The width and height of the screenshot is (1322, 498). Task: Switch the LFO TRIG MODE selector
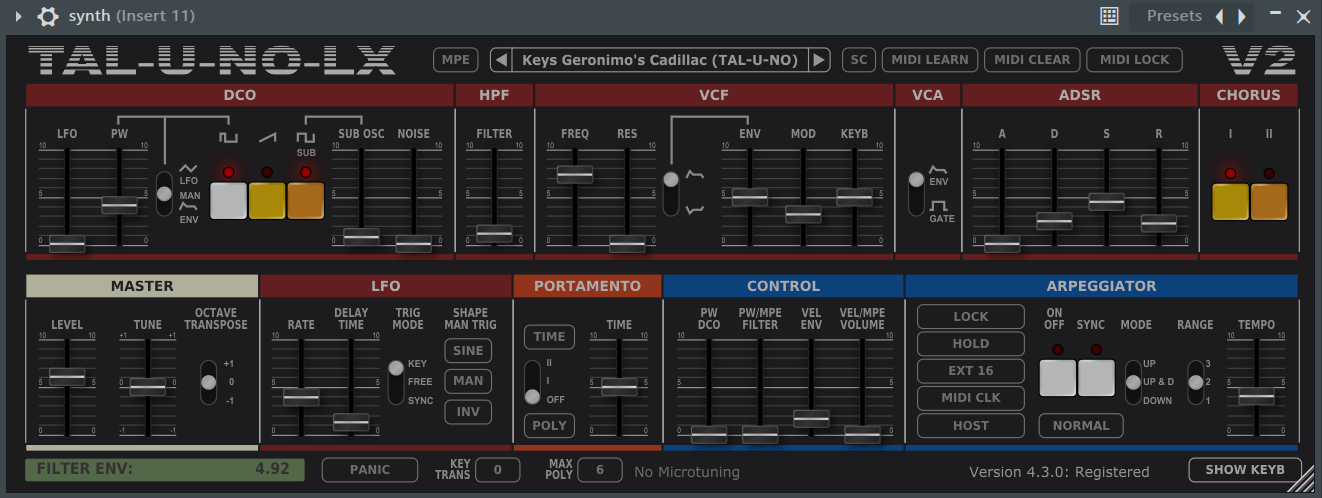[x=396, y=382]
